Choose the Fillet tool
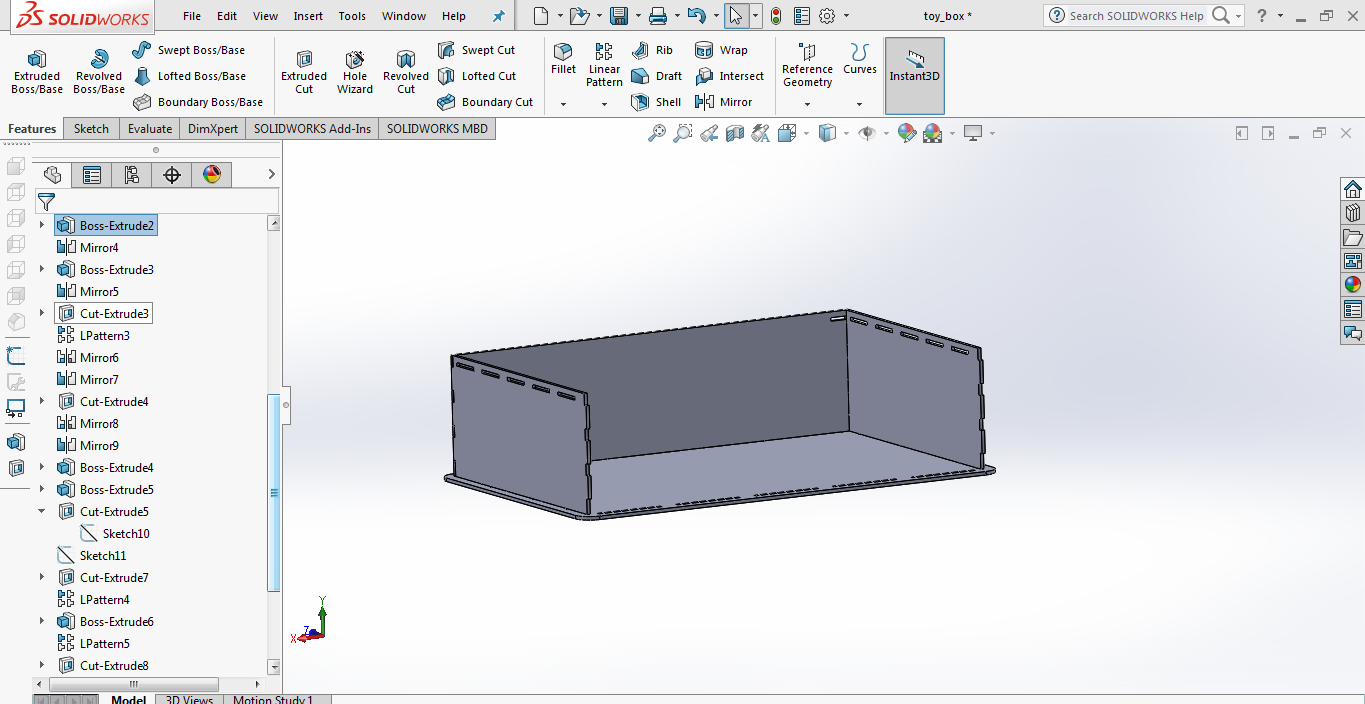 563,58
